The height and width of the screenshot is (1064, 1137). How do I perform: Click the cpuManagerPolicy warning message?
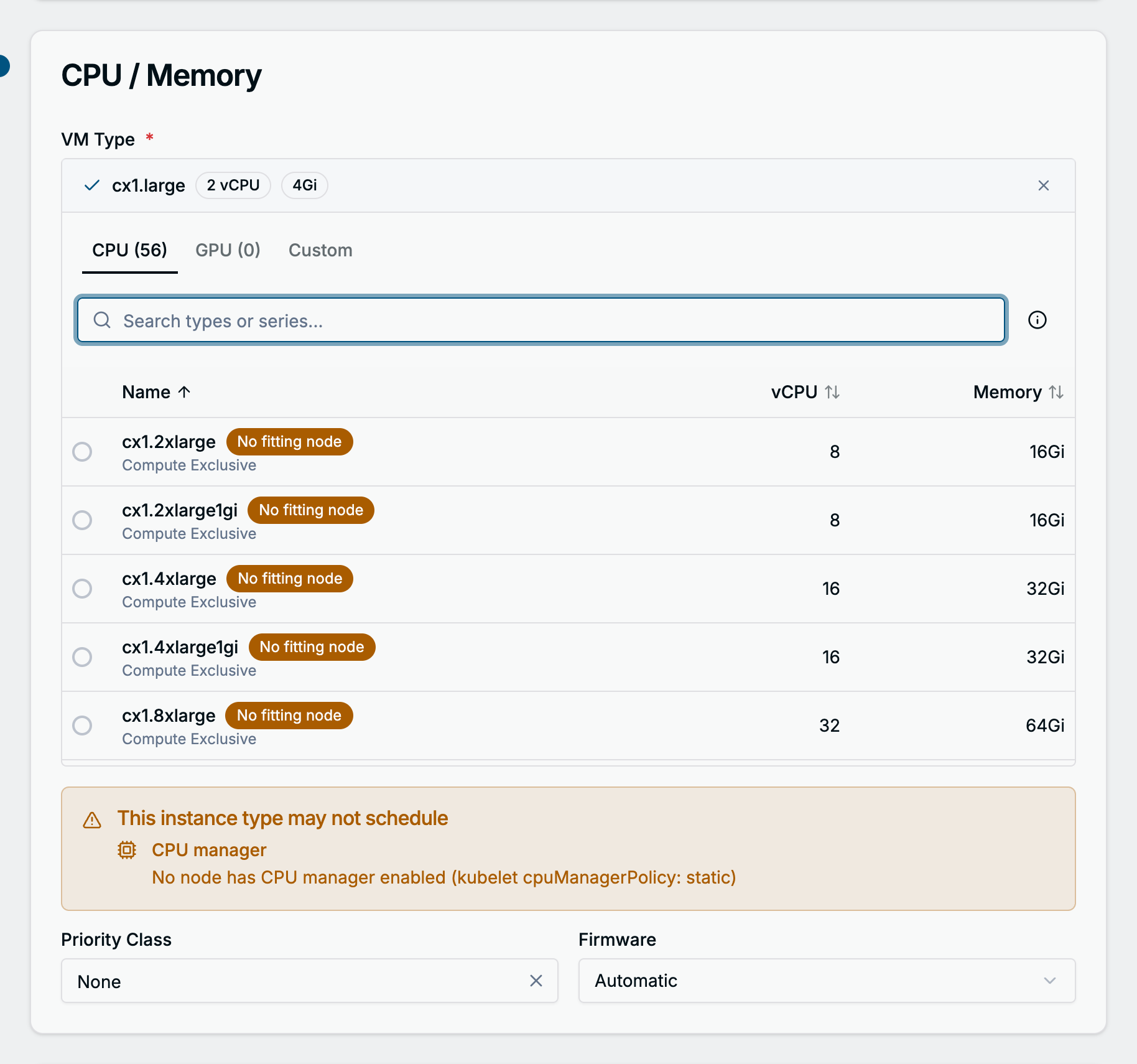(444, 877)
